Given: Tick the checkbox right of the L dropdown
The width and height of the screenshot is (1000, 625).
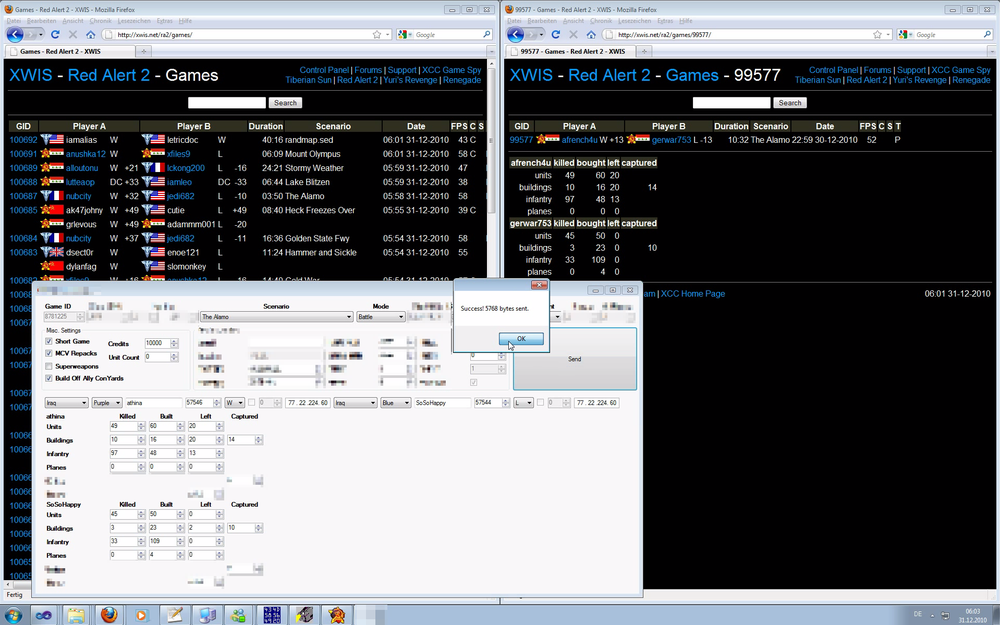Looking at the screenshot, I should pyautogui.click(x=541, y=402).
